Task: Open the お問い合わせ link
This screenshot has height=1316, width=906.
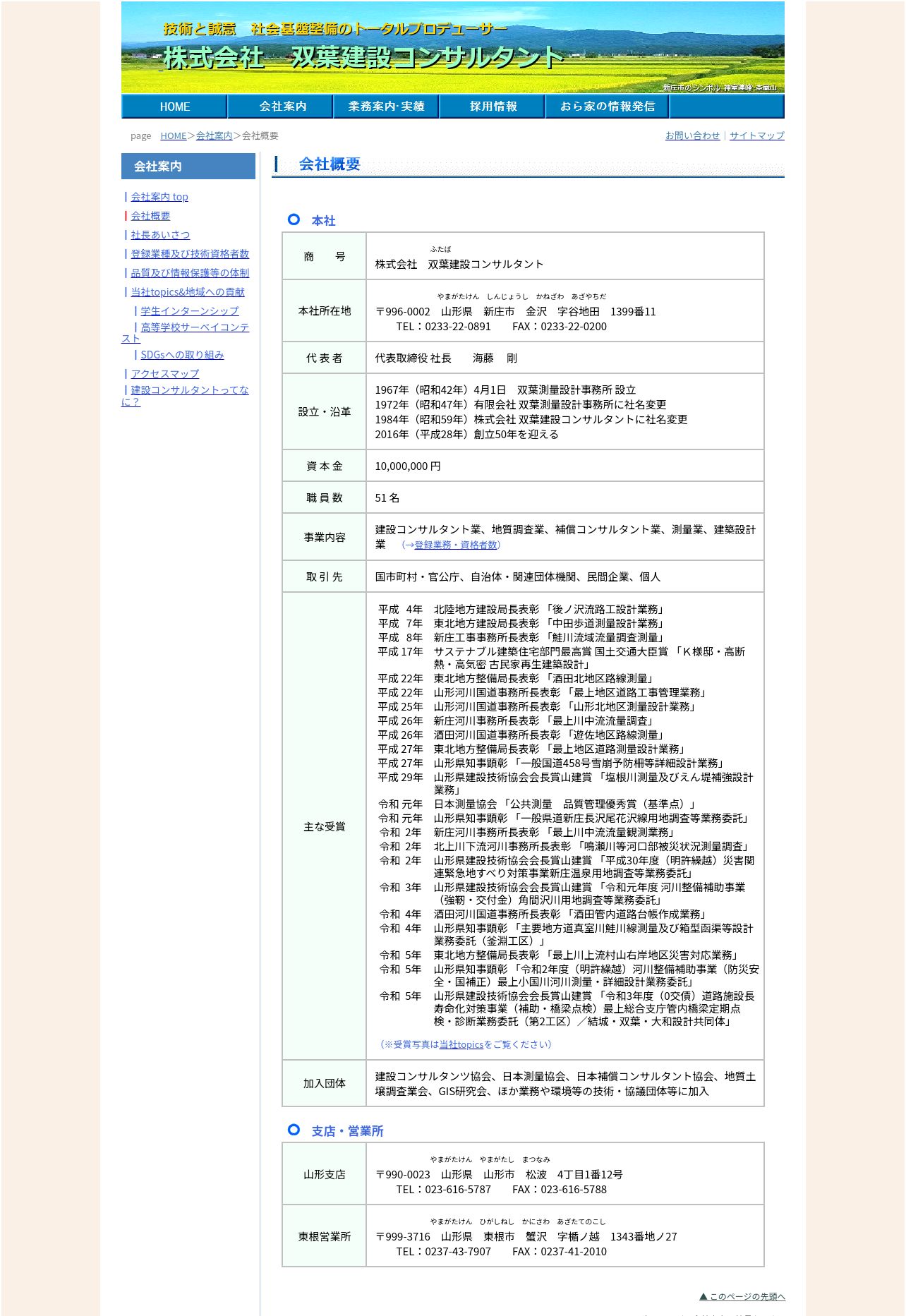Action: (x=693, y=135)
